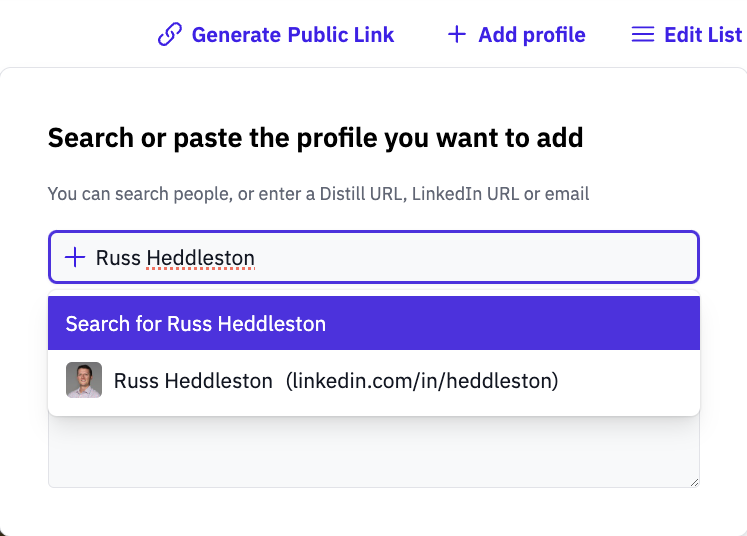
Task: Click the text area resize handle
Action: click(694, 482)
